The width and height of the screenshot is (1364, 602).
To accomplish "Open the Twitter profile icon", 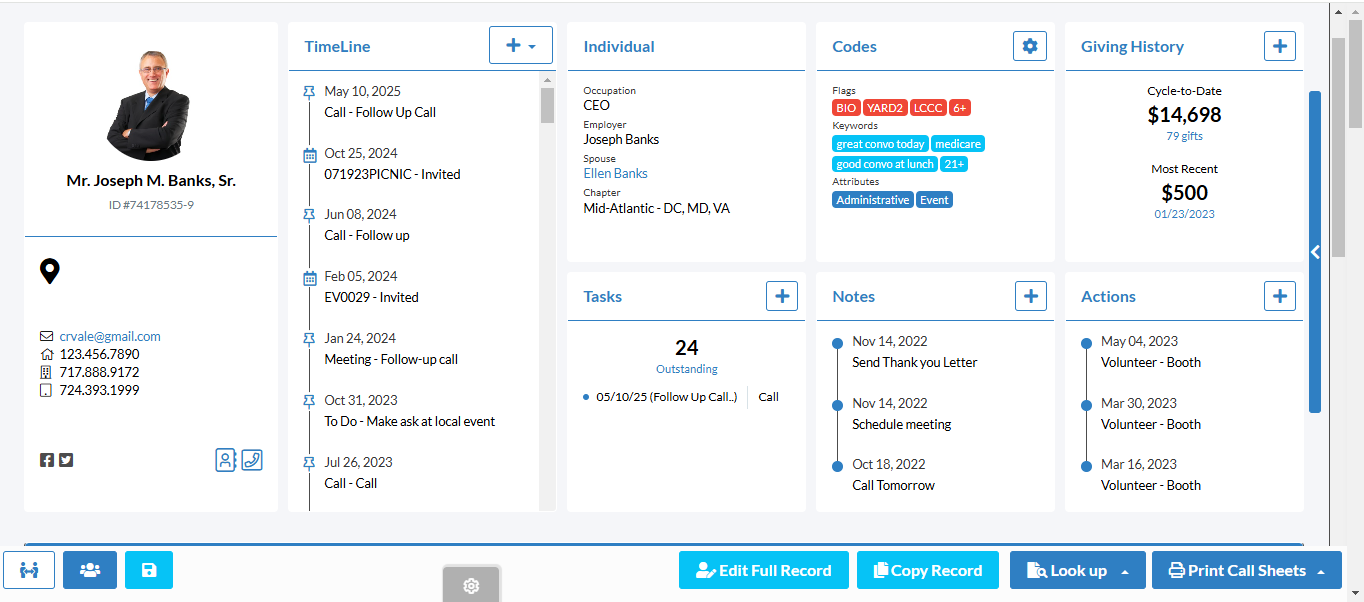I will click(66, 460).
